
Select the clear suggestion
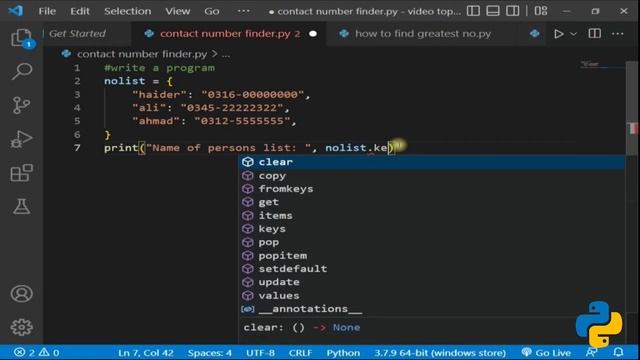tap(432, 162)
